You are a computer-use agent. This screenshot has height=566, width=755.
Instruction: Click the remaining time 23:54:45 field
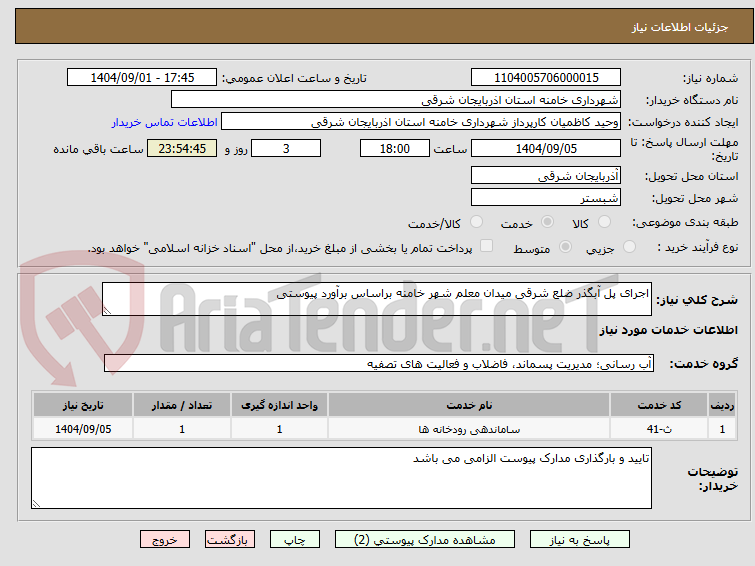coord(182,148)
